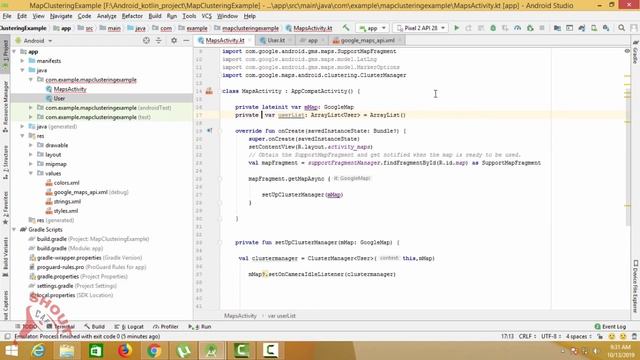Select MapsActivity in project tree
Viewport: 640px width, 360px height.
click(70, 89)
